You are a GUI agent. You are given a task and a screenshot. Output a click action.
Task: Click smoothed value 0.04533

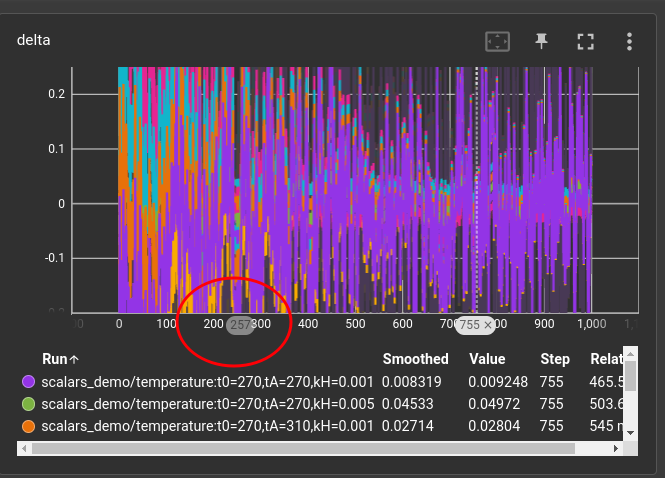[x=408, y=404]
